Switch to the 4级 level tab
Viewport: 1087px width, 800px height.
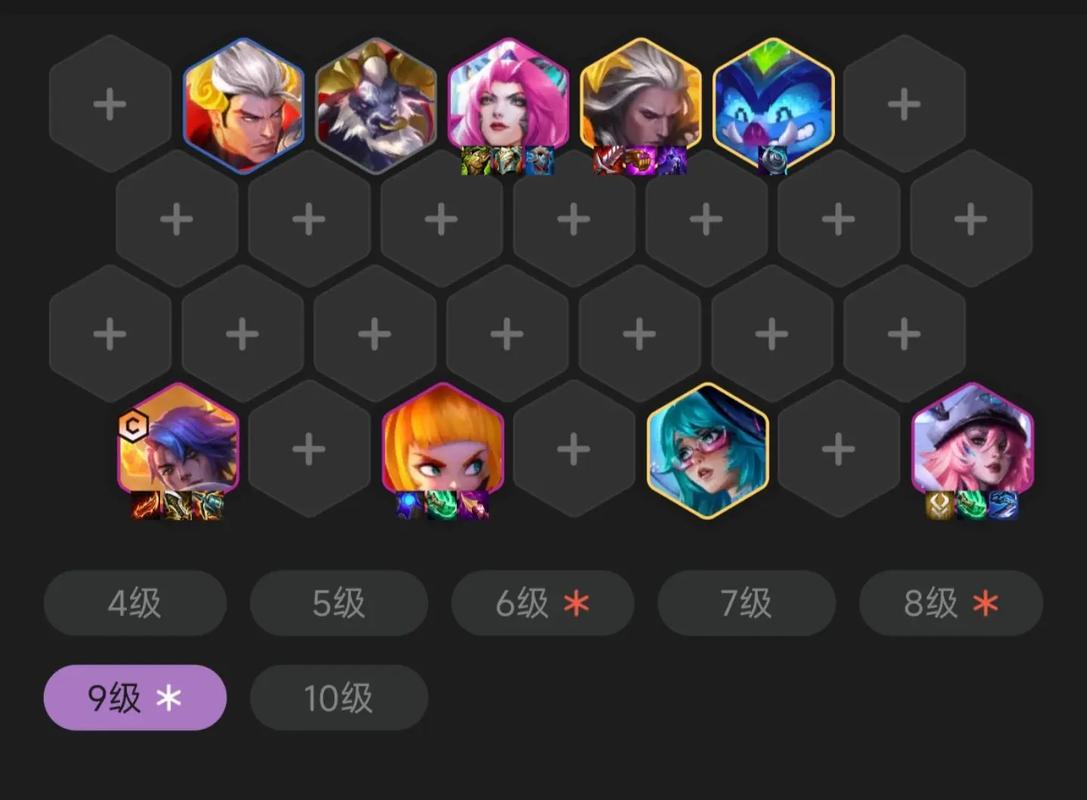pos(135,603)
